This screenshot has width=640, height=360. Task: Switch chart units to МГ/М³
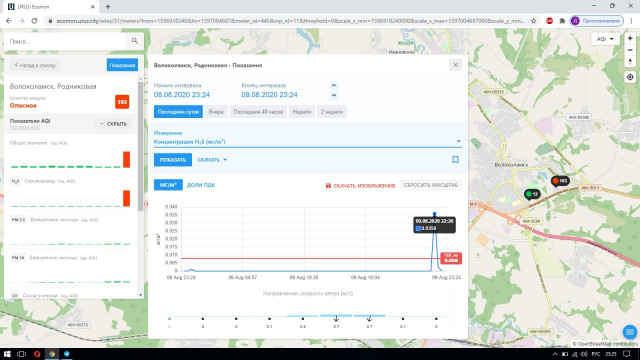168,185
